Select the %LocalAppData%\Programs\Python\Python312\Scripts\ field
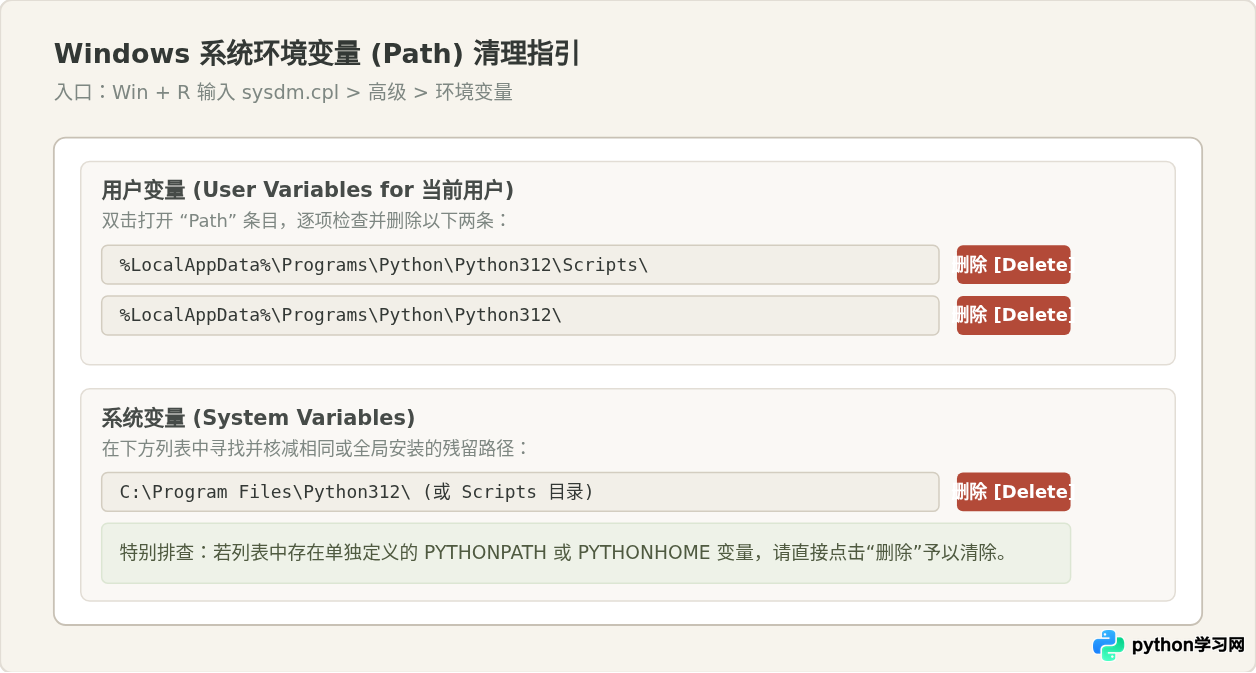Viewport: 1256px width, 673px height. coord(520,265)
